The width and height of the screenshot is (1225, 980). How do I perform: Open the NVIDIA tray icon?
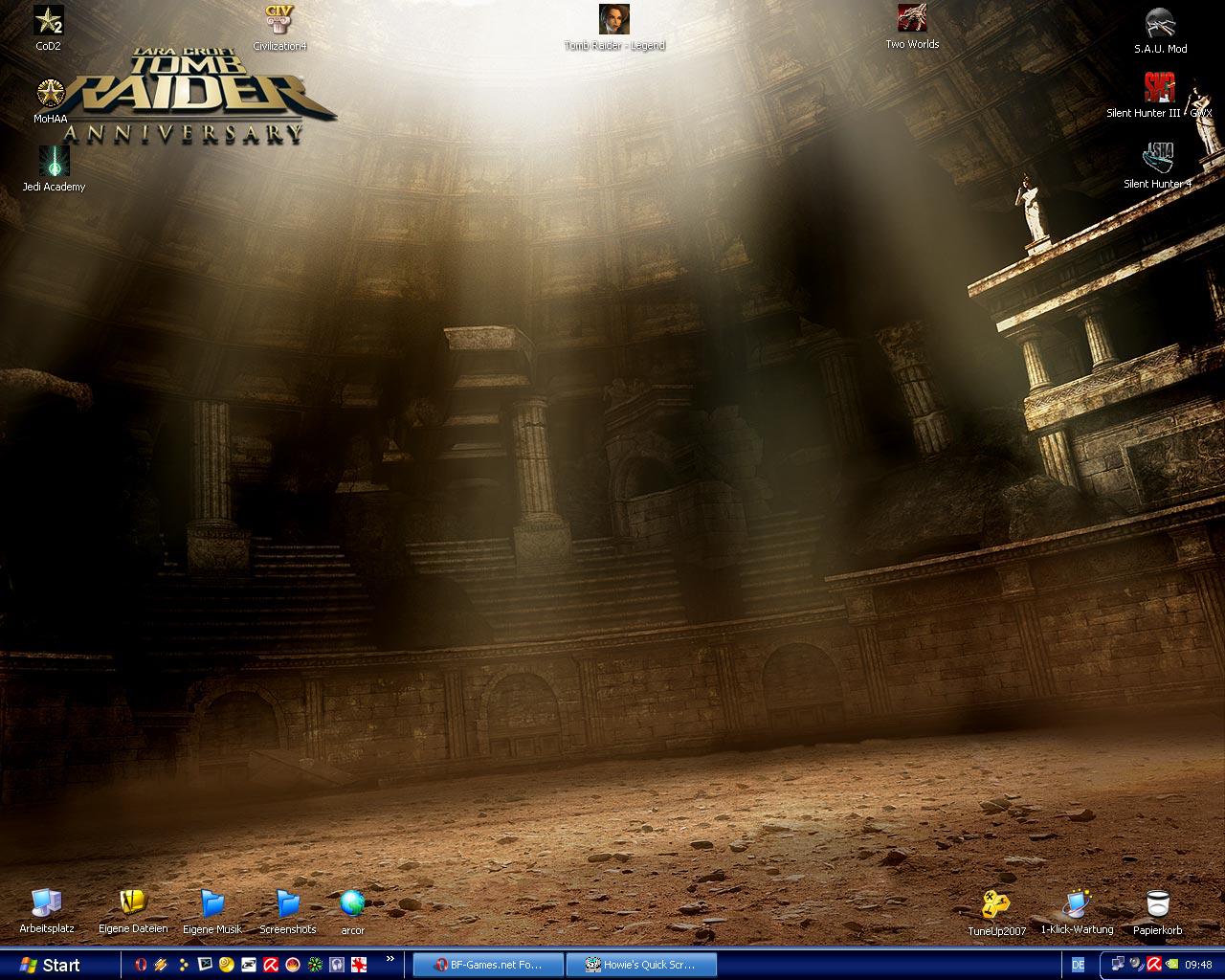point(1172,964)
